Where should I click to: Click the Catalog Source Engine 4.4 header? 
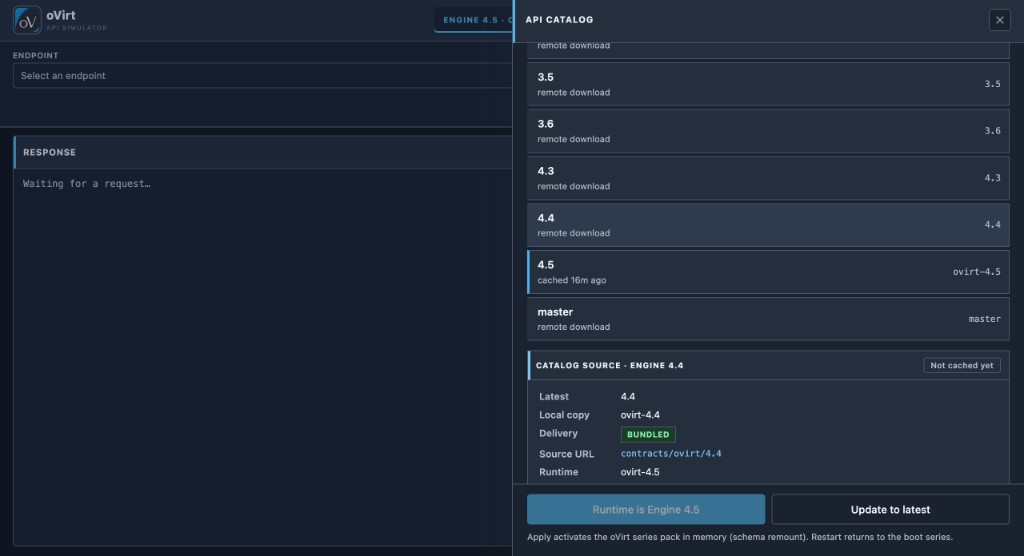coord(609,365)
